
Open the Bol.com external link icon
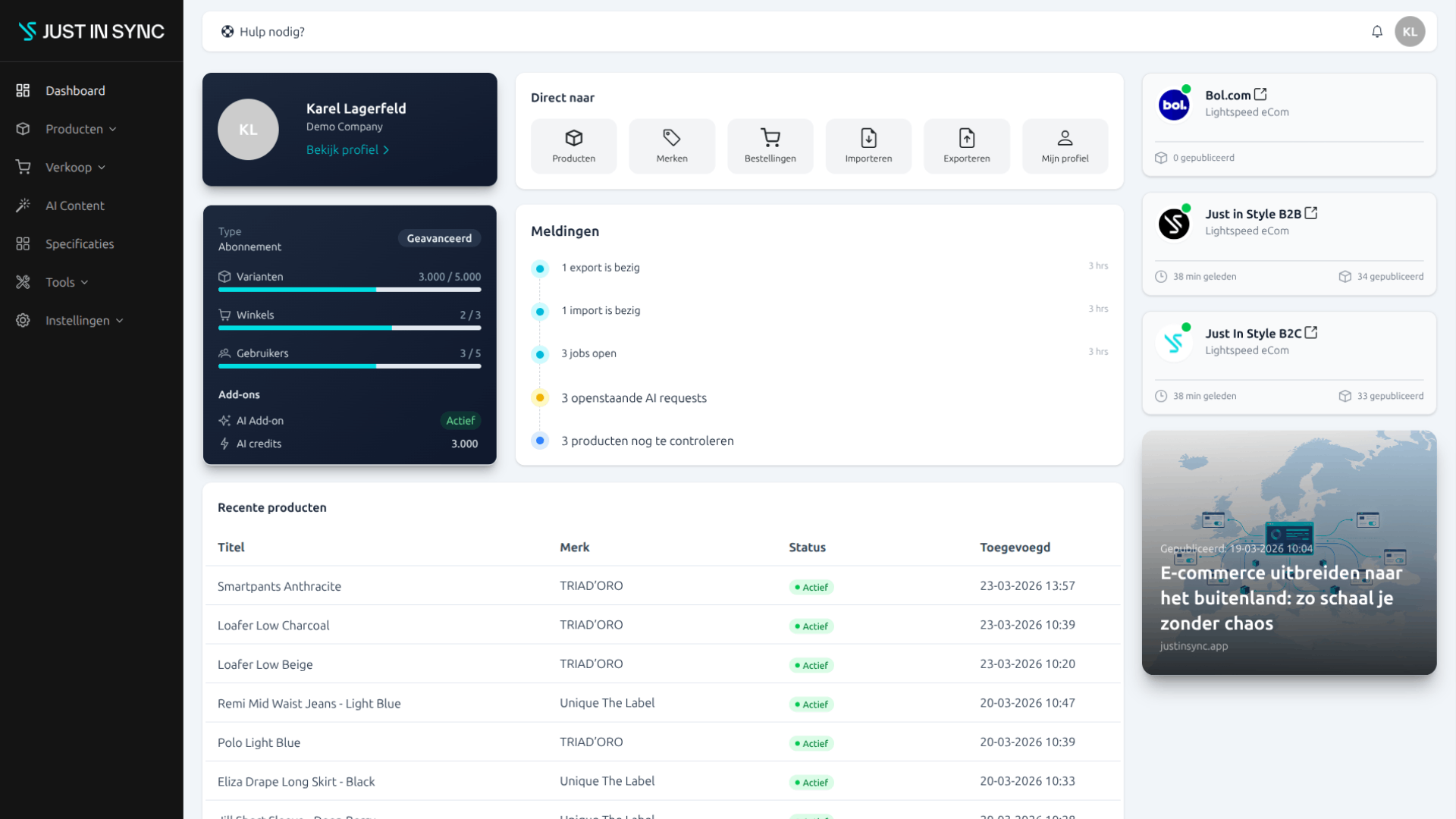coord(1261,93)
